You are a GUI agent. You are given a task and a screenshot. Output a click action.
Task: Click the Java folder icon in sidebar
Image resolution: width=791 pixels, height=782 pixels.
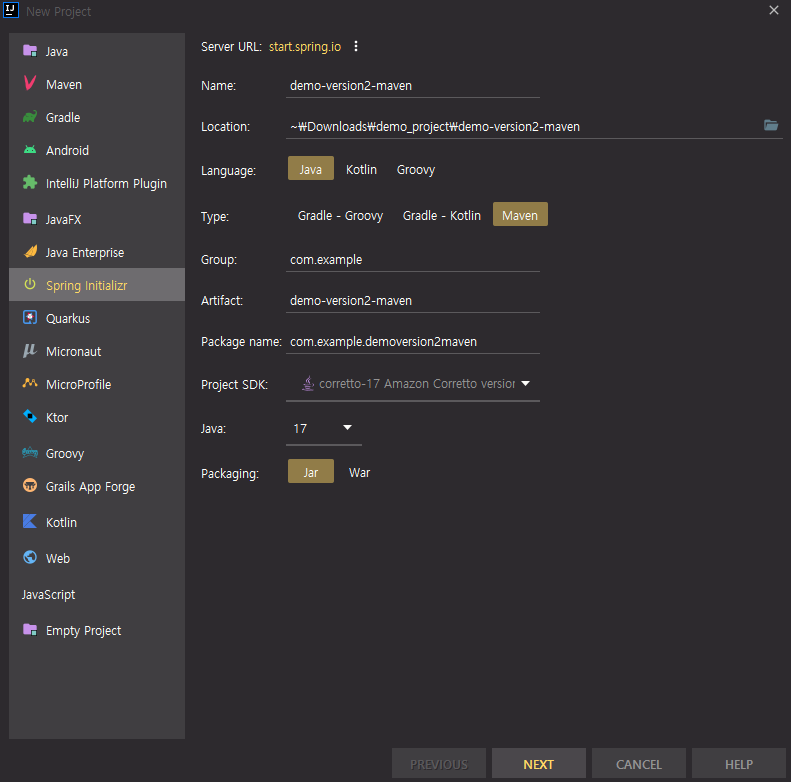30,51
